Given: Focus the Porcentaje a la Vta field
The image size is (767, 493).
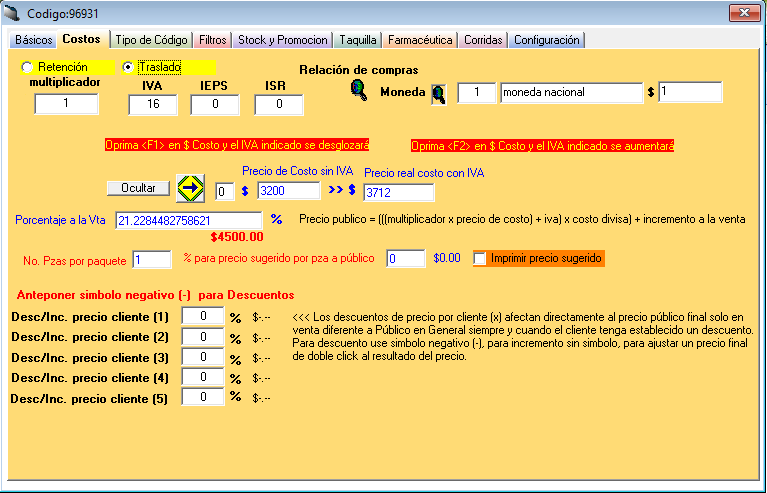Looking at the screenshot, I should pyautogui.click(x=190, y=219).
